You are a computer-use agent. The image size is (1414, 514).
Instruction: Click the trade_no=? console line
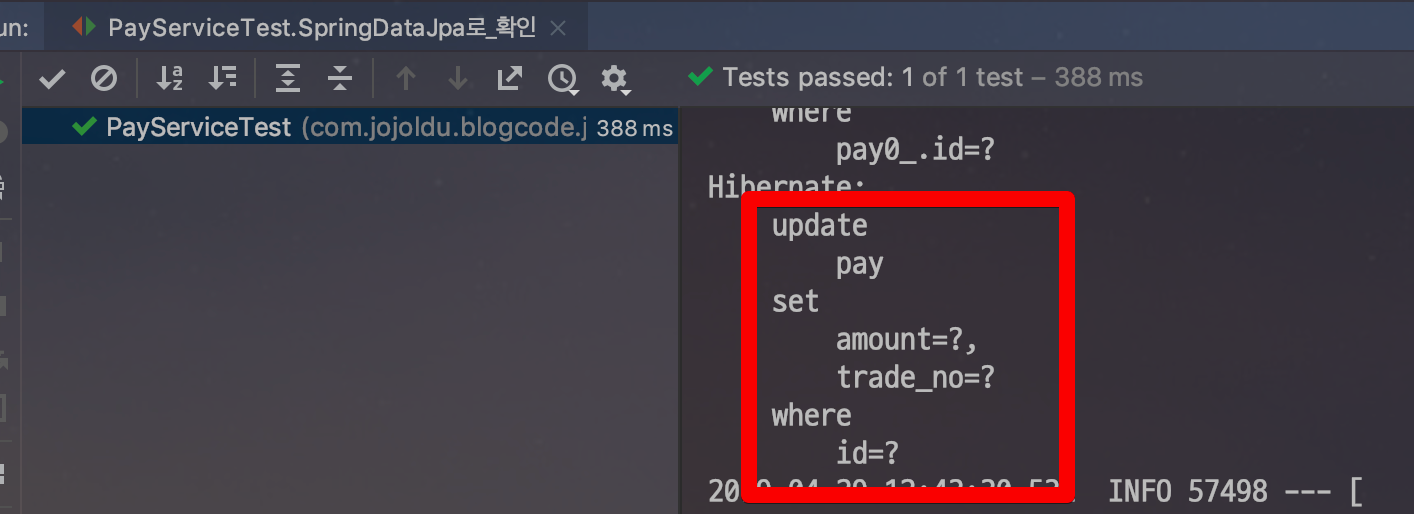click(x=917, y=377)
